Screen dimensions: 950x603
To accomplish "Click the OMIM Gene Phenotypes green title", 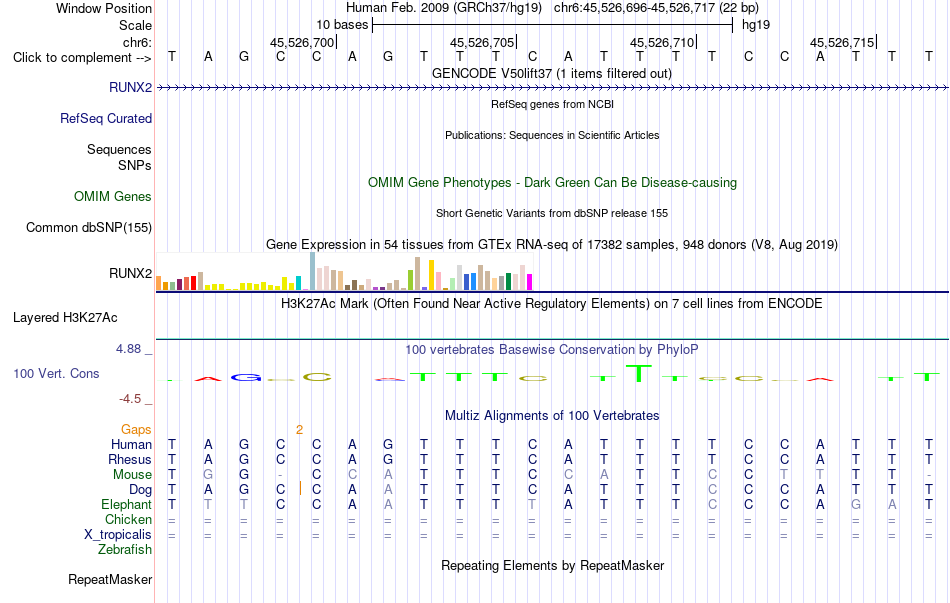I will (x=552, y=182).
